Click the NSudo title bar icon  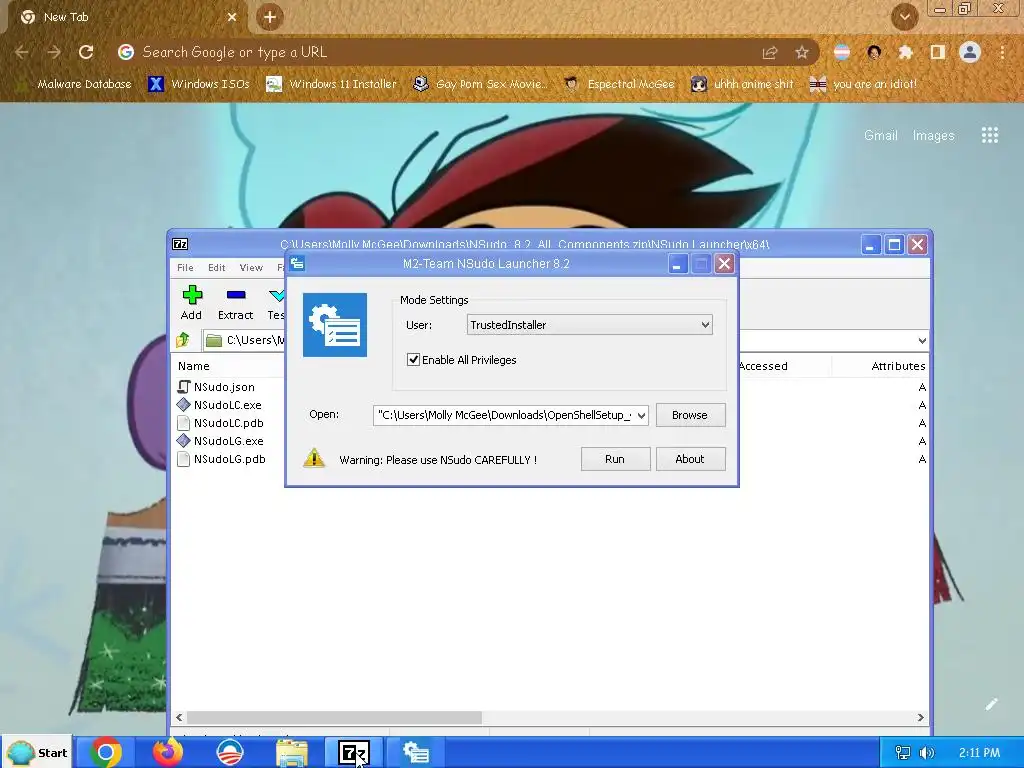tap(297, 263)
